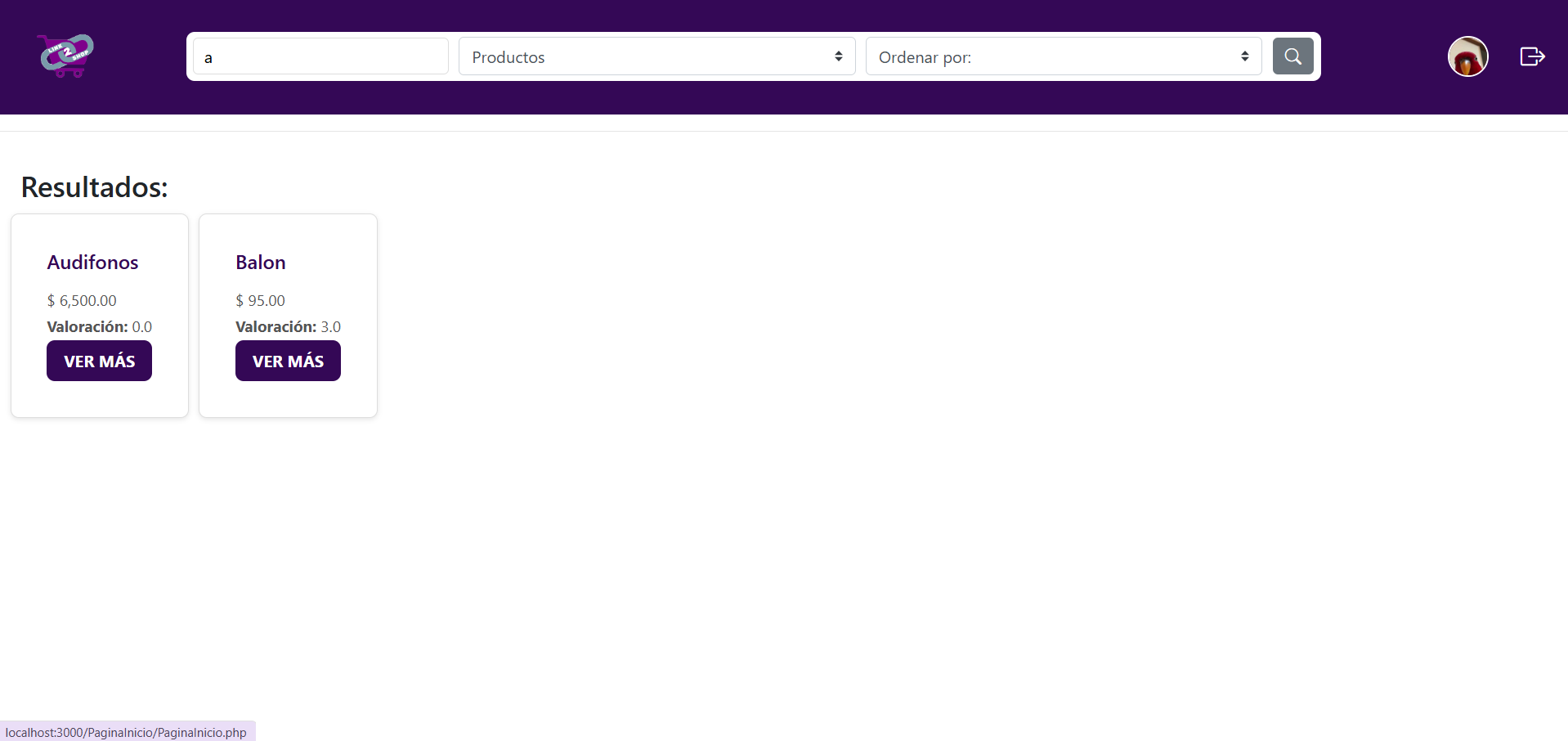Open the Productos category dropdown

coord(656,56)
